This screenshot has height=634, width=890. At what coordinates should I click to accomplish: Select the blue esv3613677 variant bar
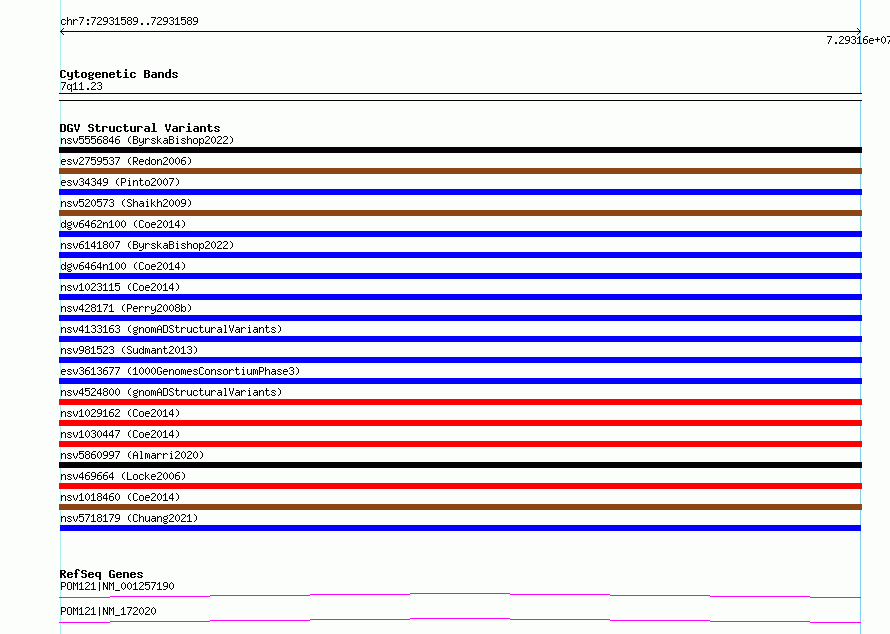point(460,381)
